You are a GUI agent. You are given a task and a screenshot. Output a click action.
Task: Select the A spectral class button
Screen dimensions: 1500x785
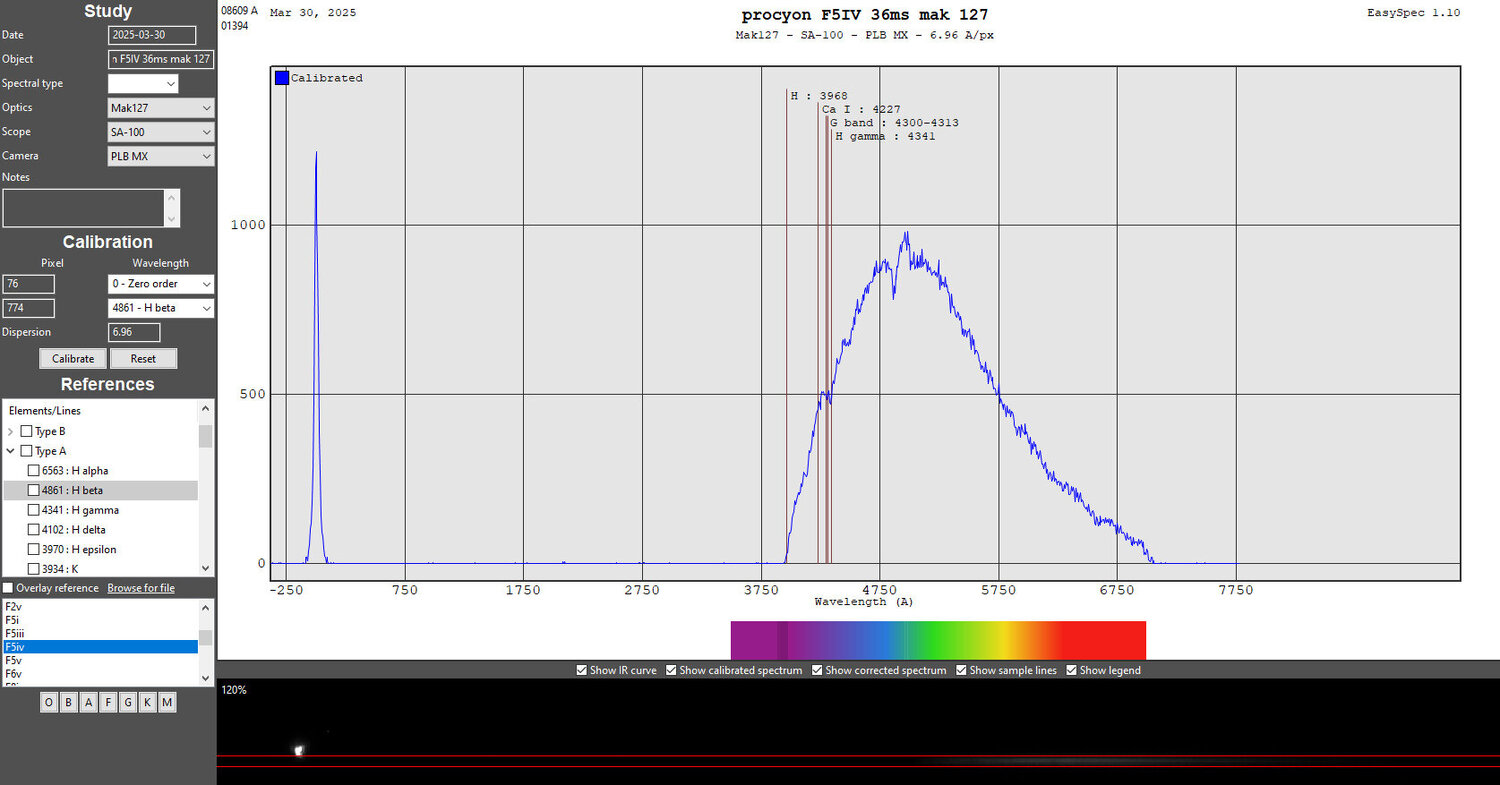click(x=88, y=703)
